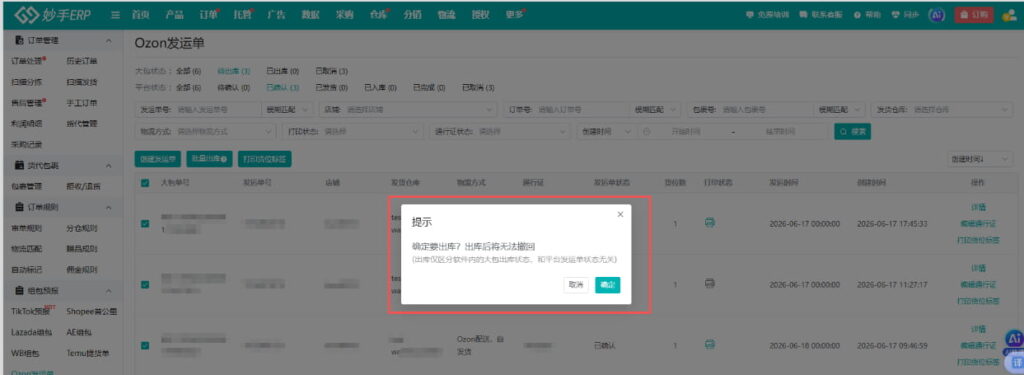Click the contact customer service chat icon
This screenshot has height=375, width=1024.
coord(804,14)
